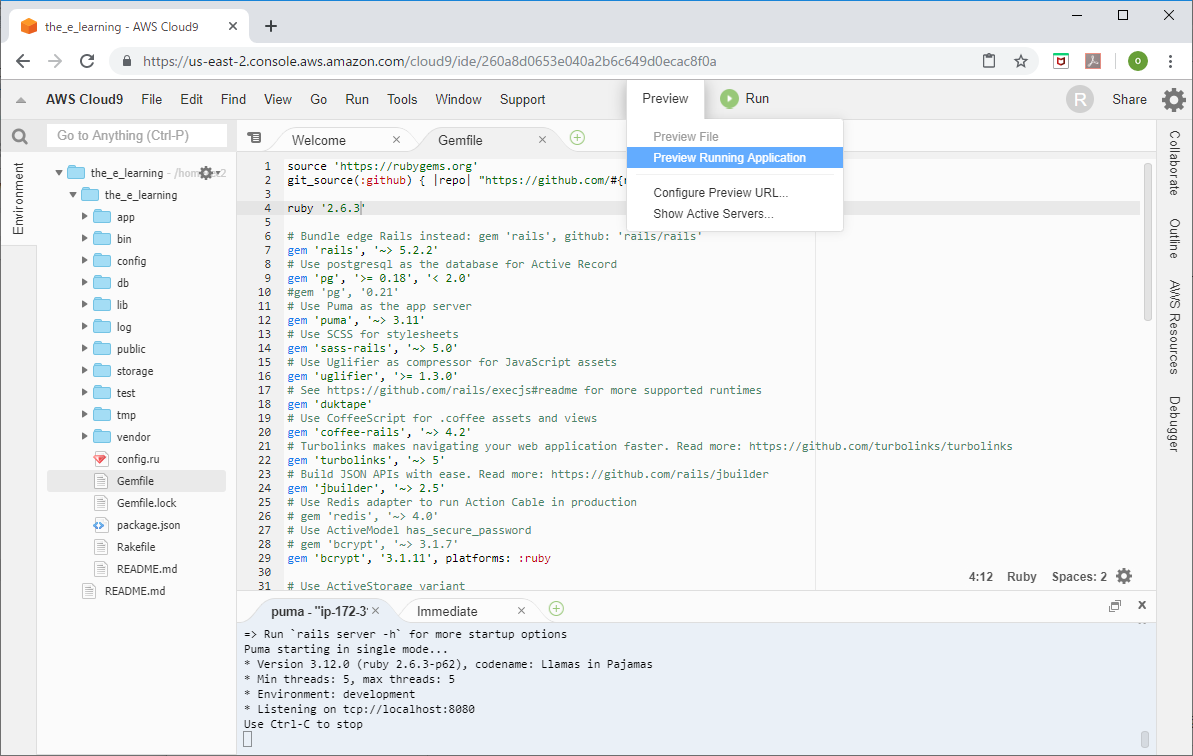This screenshot has width=1193, height=756.
Task: Close the Gemfile editor tab
Action: [x=542, y=140]
